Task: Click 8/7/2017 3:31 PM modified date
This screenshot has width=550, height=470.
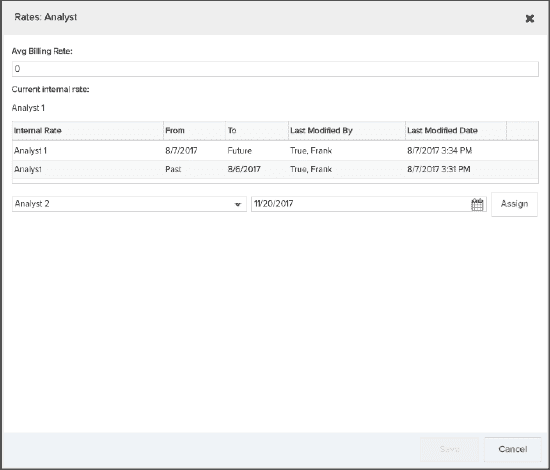Action: point(438,169)
